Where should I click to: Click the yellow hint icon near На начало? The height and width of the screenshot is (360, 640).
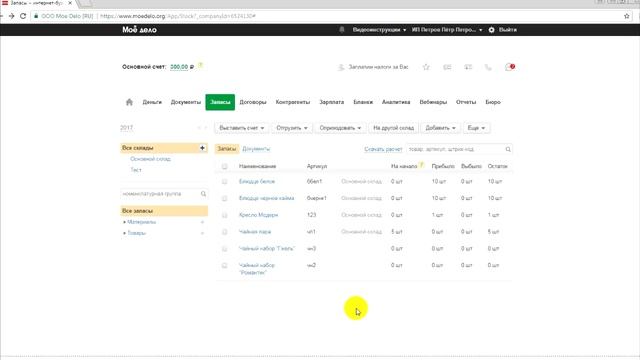point(422,165)
